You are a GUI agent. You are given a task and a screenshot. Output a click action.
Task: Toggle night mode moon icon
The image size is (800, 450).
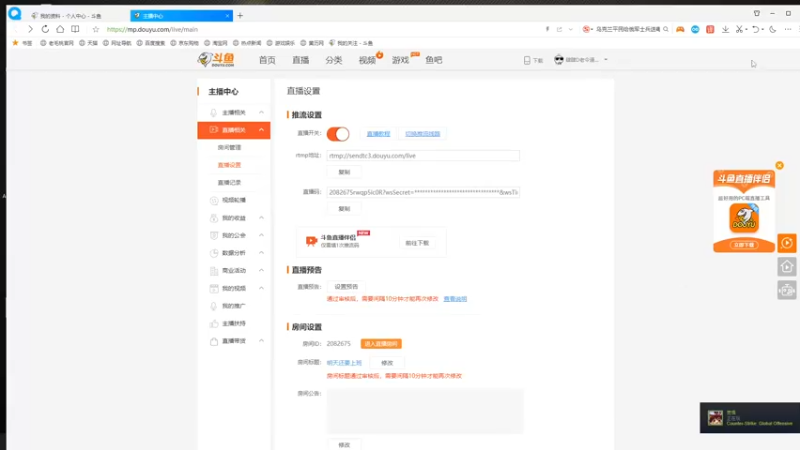[x=772, y=30]
